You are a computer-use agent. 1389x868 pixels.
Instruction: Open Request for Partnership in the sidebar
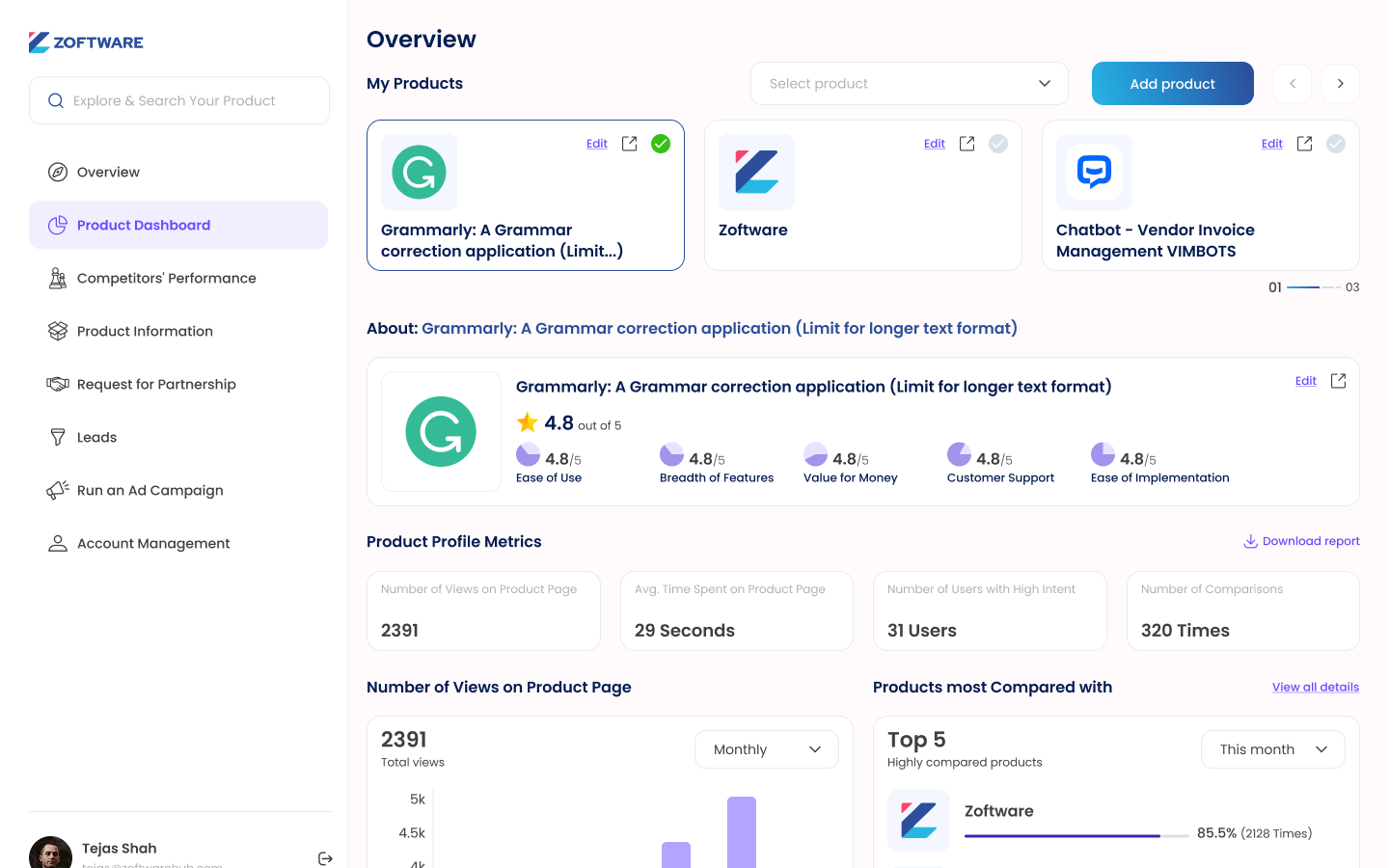tap(178, 384)
